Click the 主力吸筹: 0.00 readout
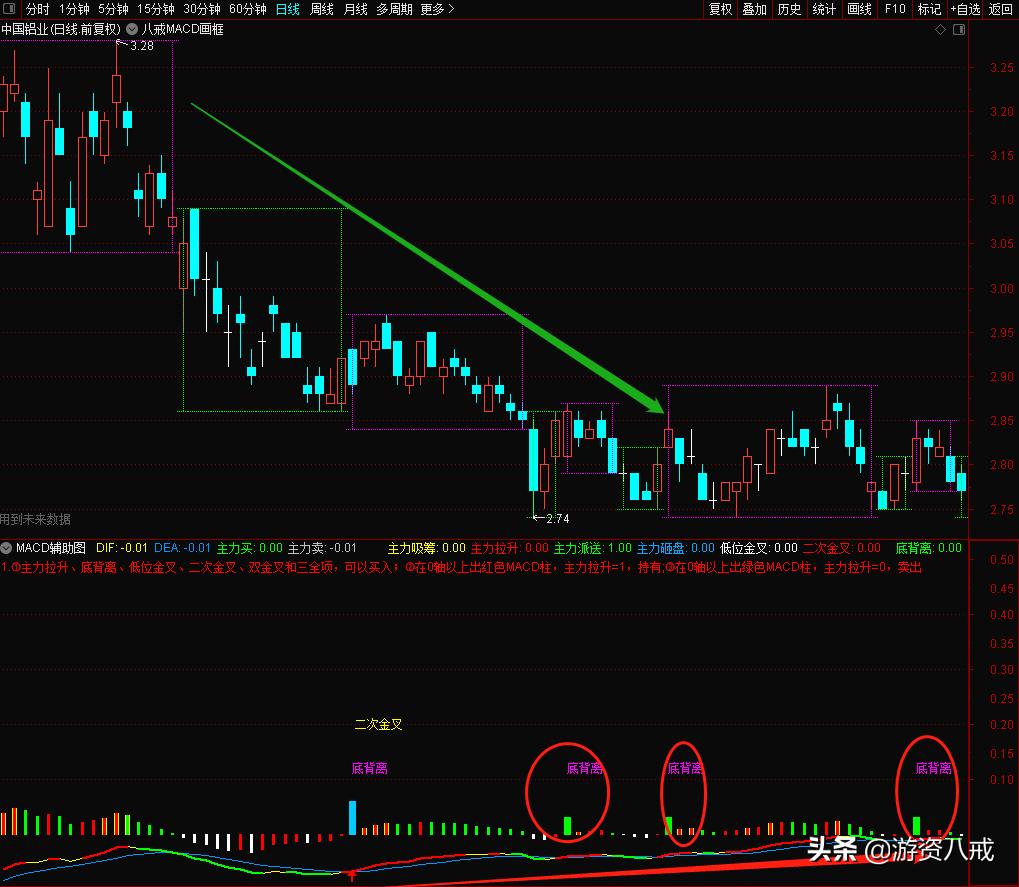Image resolution: width=1019 pixels, height=887 pixels. click(x=427, y=548)
